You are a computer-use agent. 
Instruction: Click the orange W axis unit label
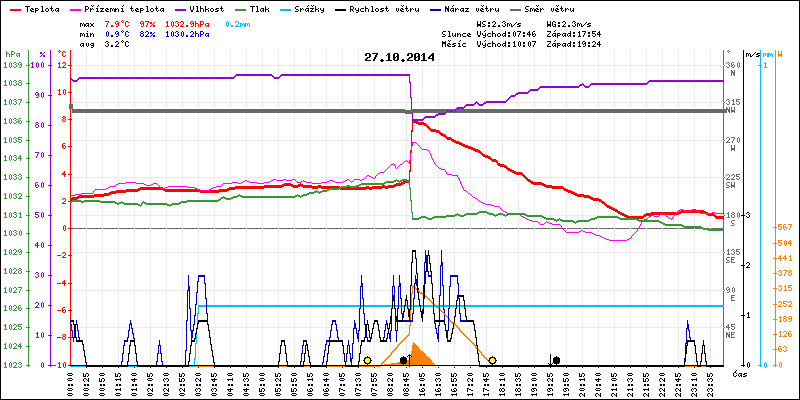pyautogui.click(x=780, y=54)
